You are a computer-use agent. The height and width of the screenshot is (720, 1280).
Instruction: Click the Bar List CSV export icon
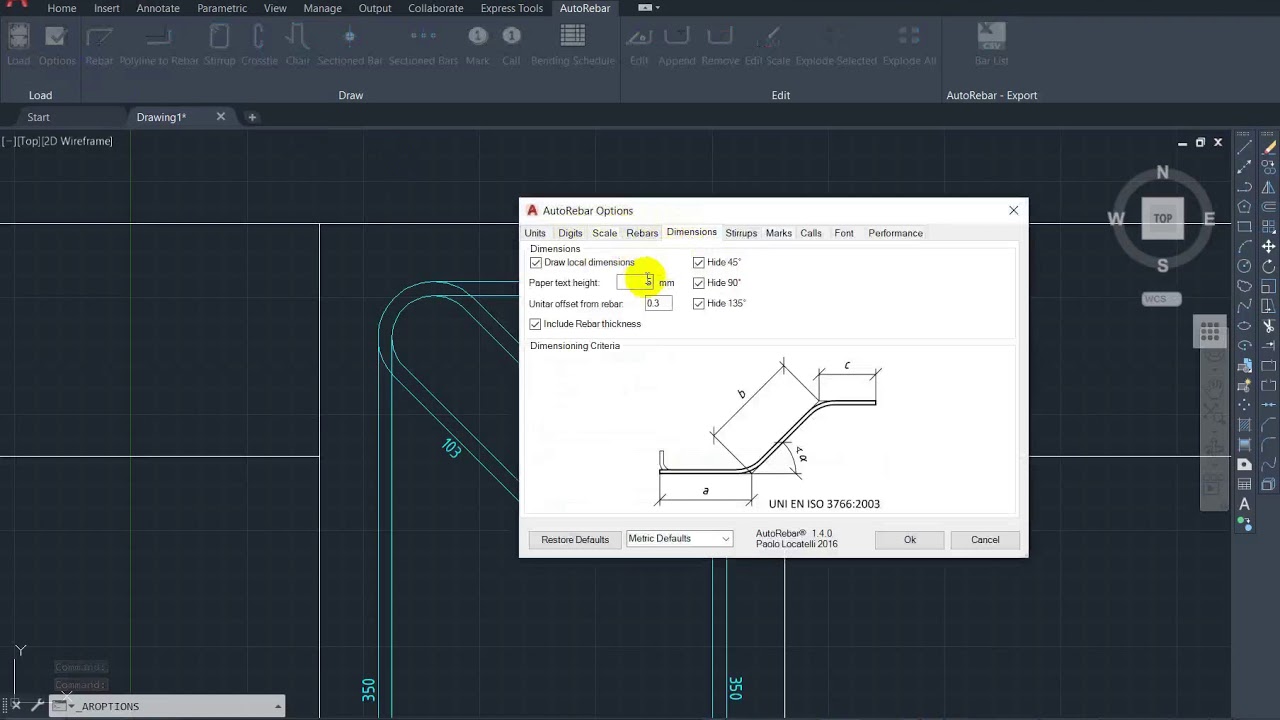(991, 45)
